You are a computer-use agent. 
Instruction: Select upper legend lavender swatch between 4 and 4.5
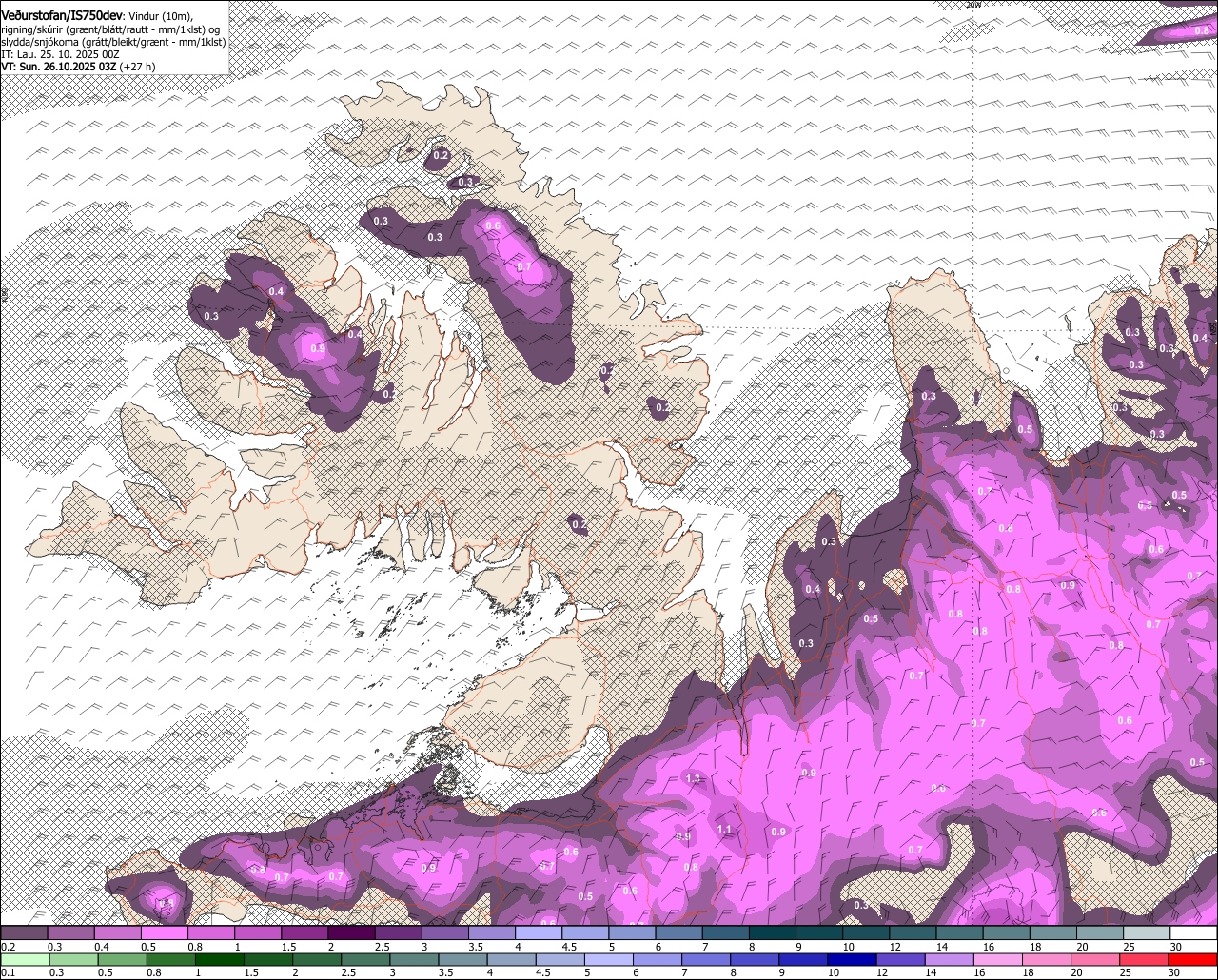tap(539, 932)
